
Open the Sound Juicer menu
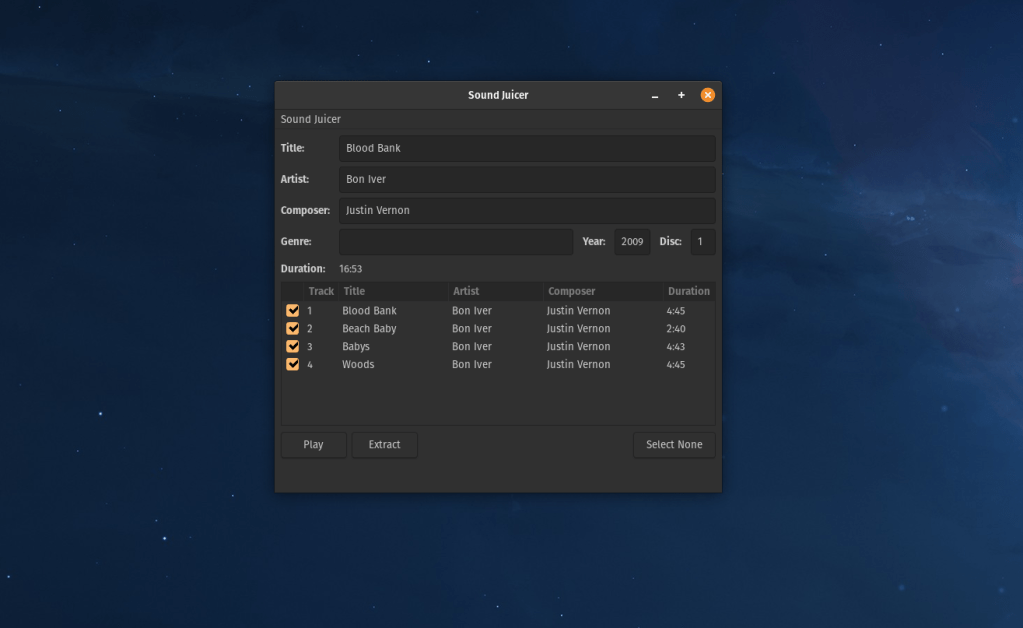pos(311,120)
